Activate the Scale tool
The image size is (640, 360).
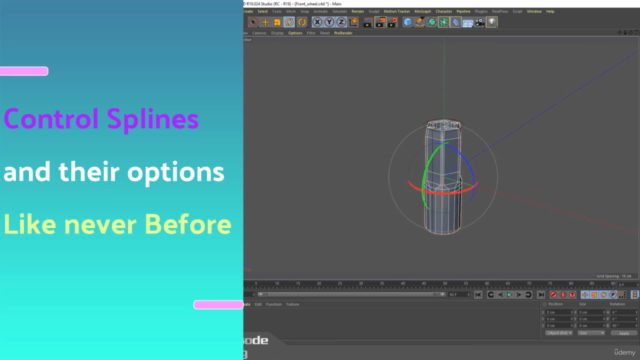point(277,22)
